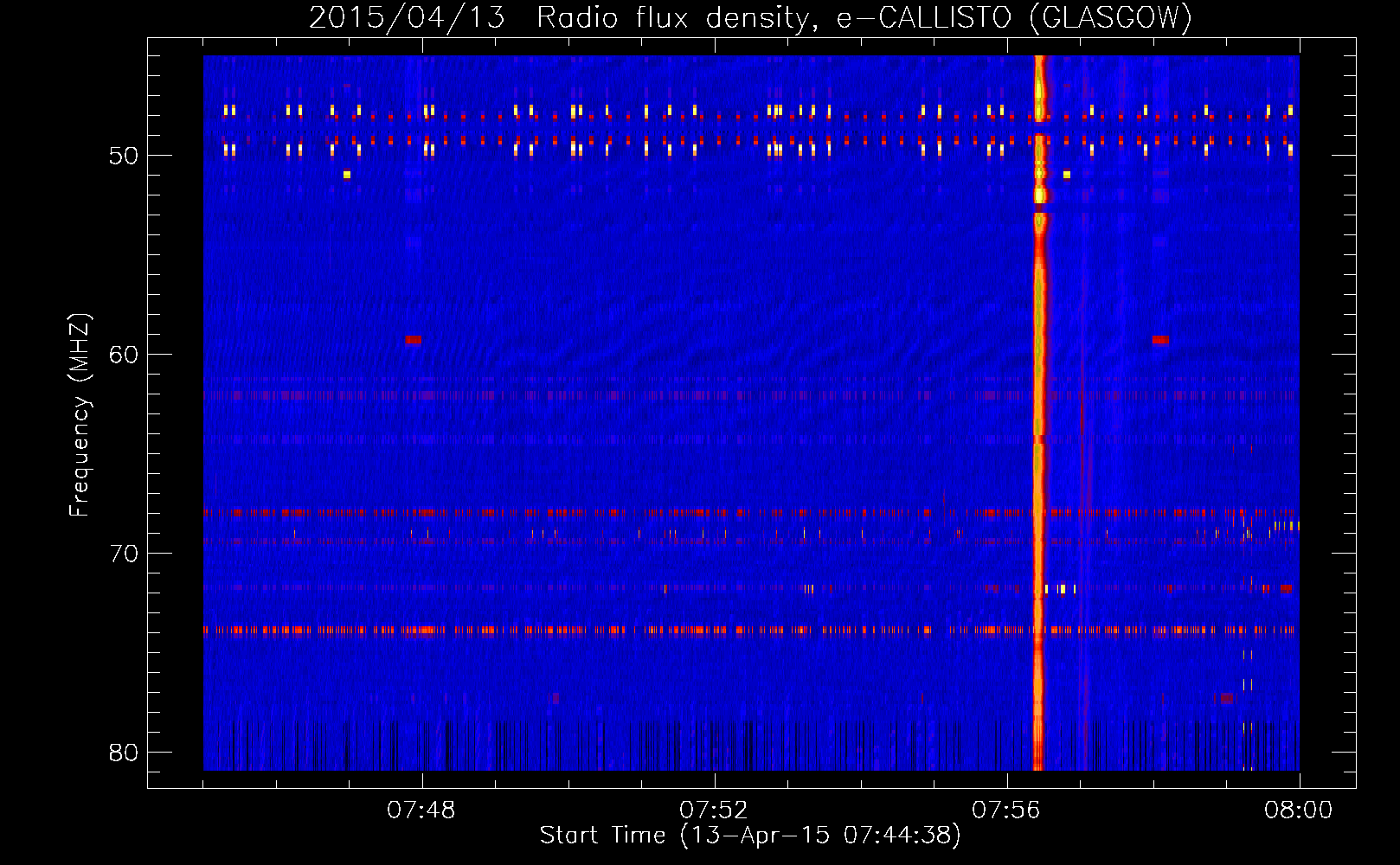Click the 80 frequency tick label
Screen dimensions: 1400x865
pos(125,753)
